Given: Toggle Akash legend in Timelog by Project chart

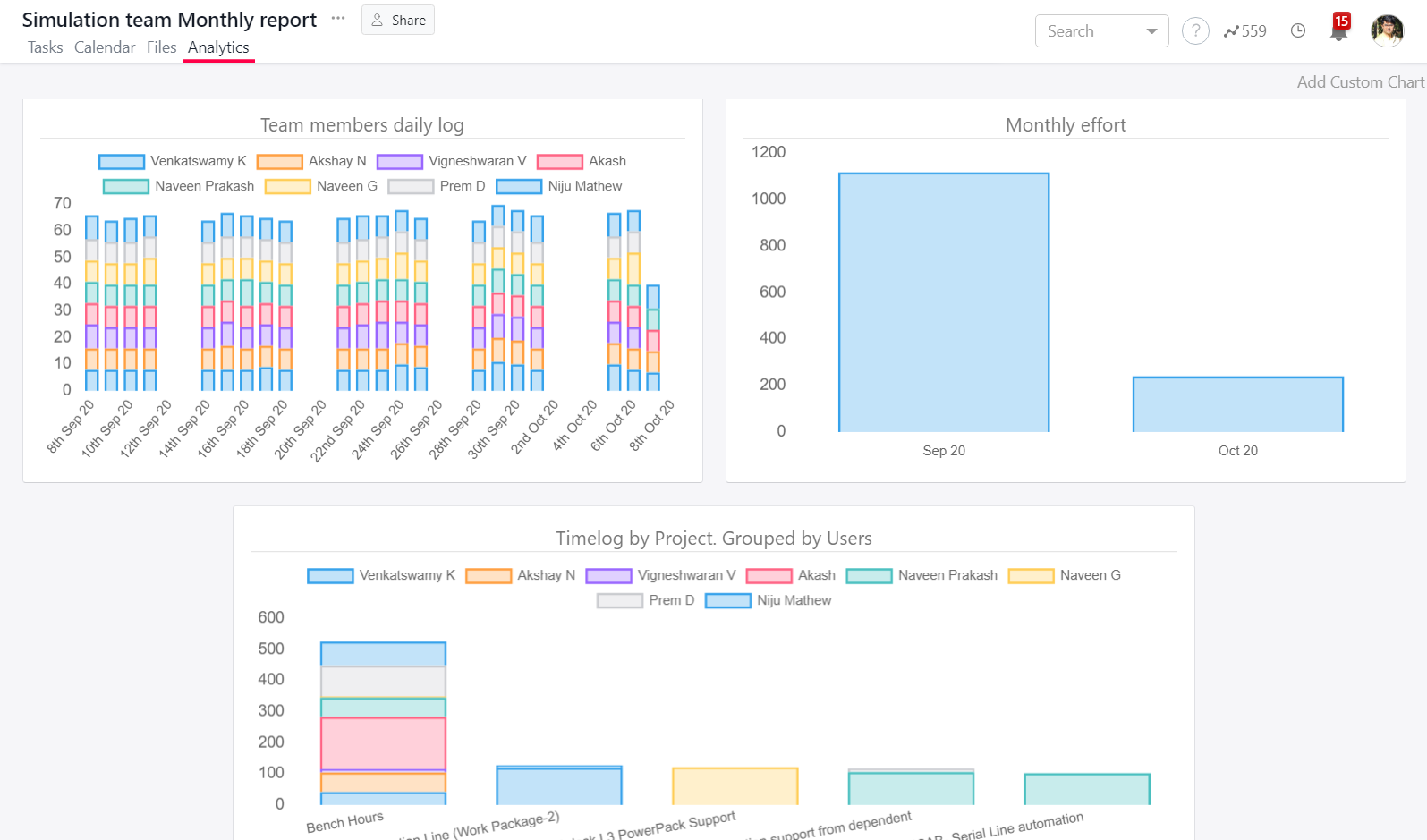Looking at the screenshot, I should coord(791,575).
